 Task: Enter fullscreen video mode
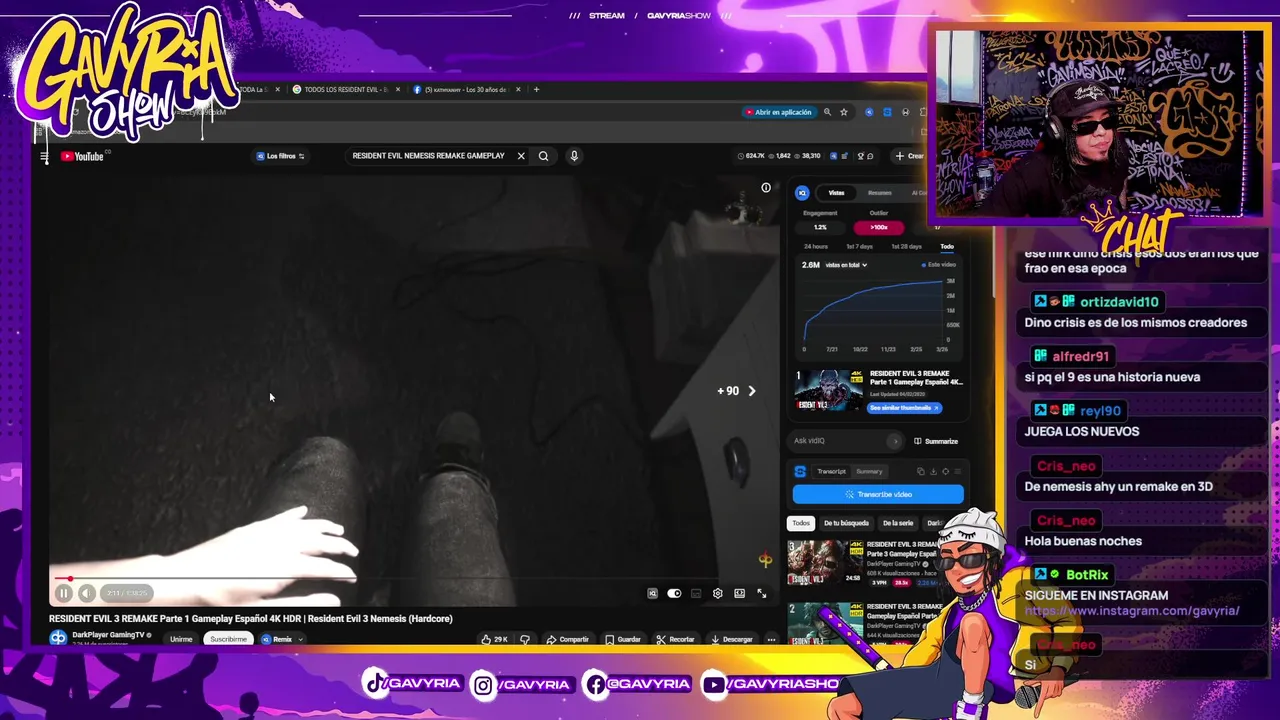(x=761, y=594)
